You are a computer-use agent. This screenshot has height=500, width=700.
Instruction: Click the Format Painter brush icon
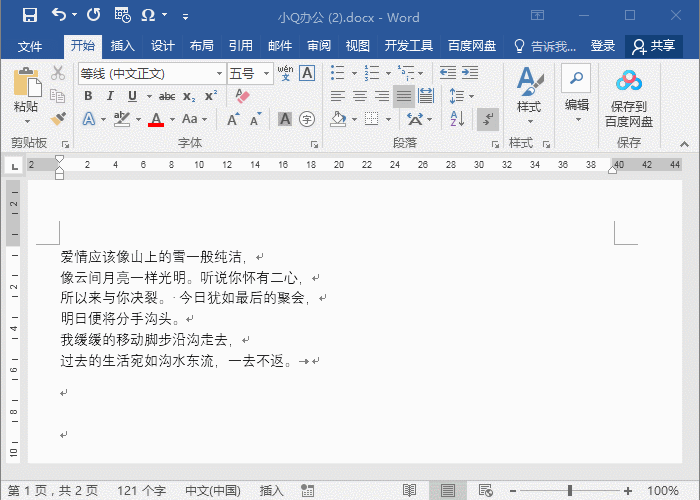58,118
